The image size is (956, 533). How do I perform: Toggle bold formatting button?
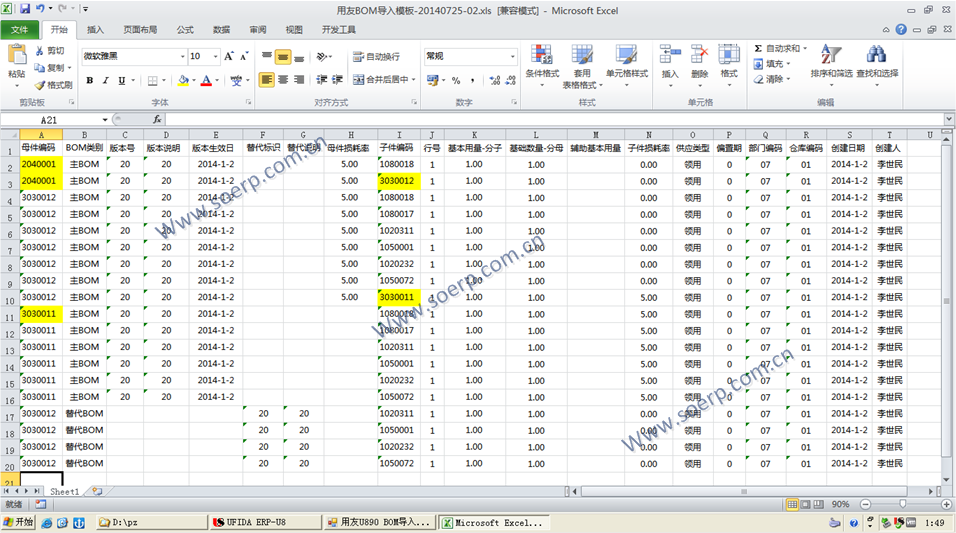click(90, 80)
